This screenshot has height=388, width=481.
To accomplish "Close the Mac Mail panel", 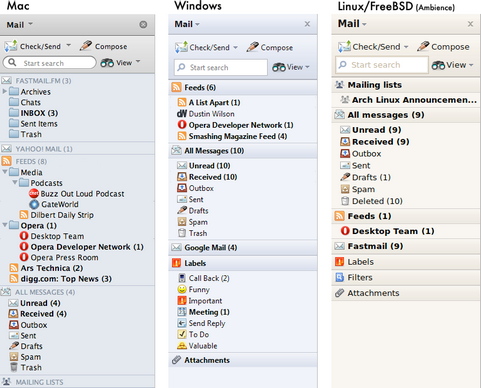I will coord(143,24).
